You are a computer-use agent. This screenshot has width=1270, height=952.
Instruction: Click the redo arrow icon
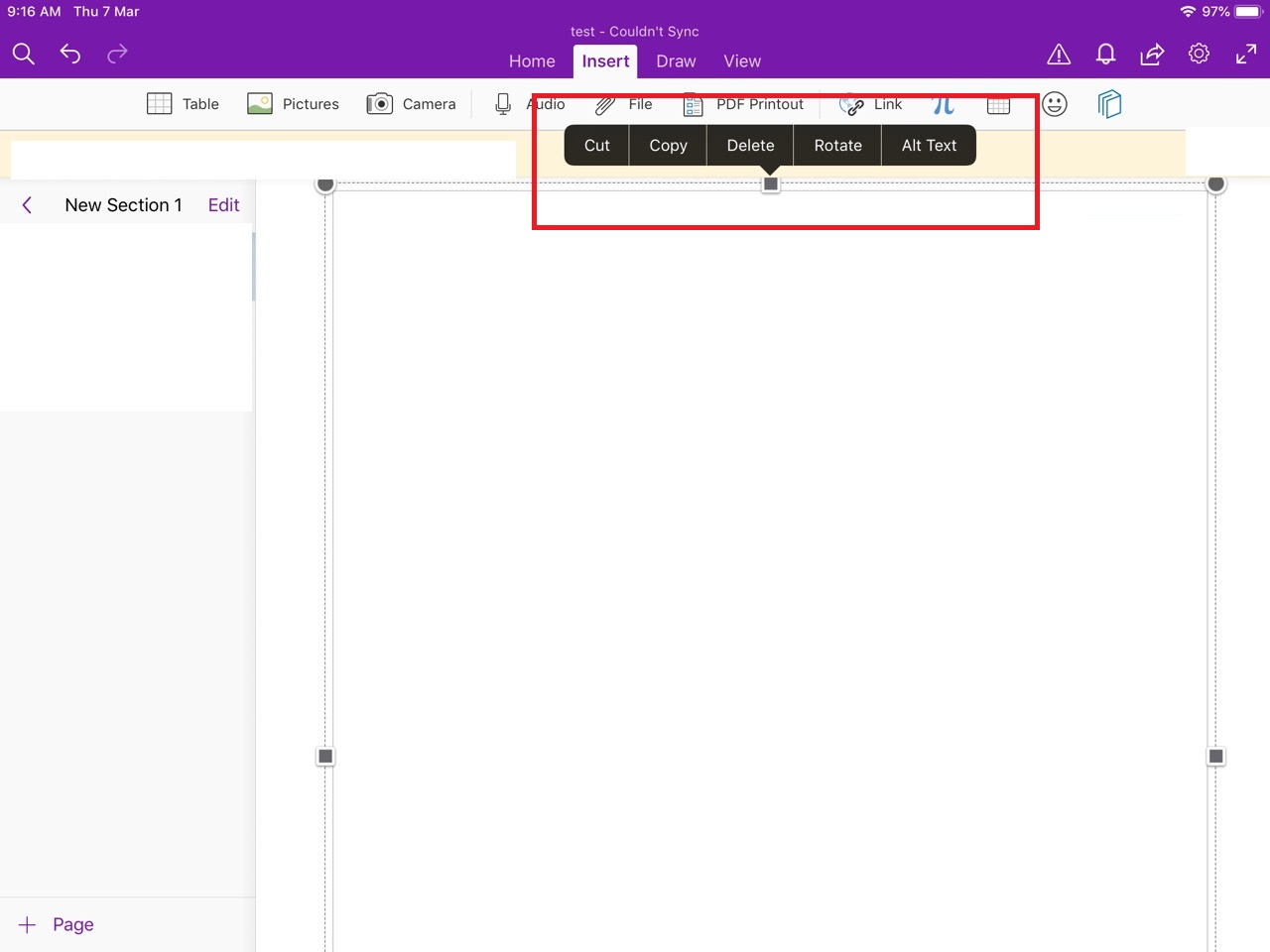coord(117,54)
